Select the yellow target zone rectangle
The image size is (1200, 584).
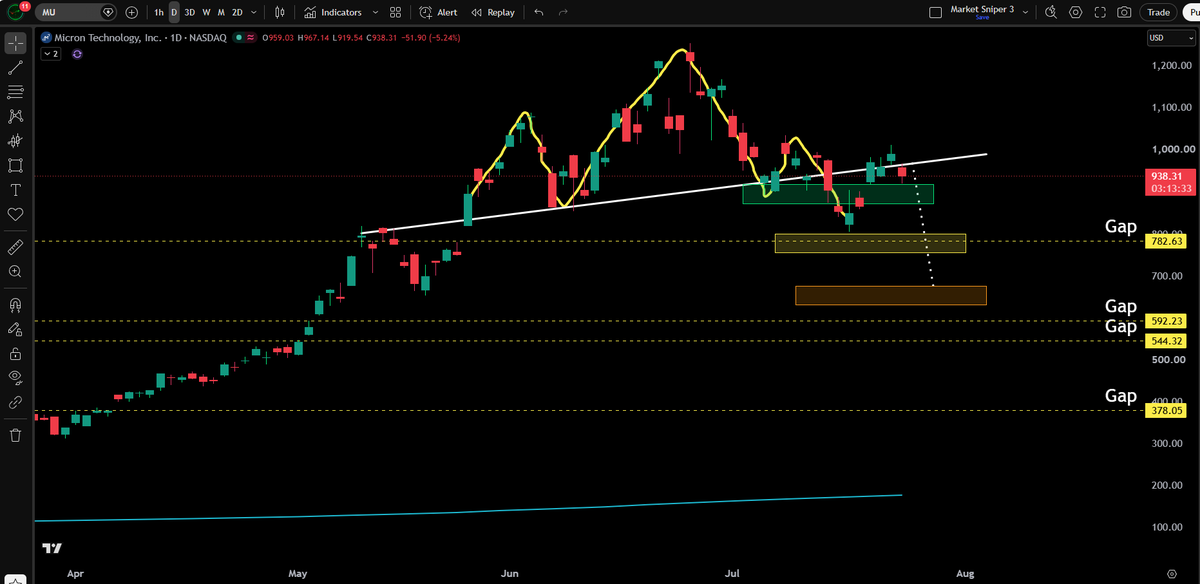coord(870,243)
